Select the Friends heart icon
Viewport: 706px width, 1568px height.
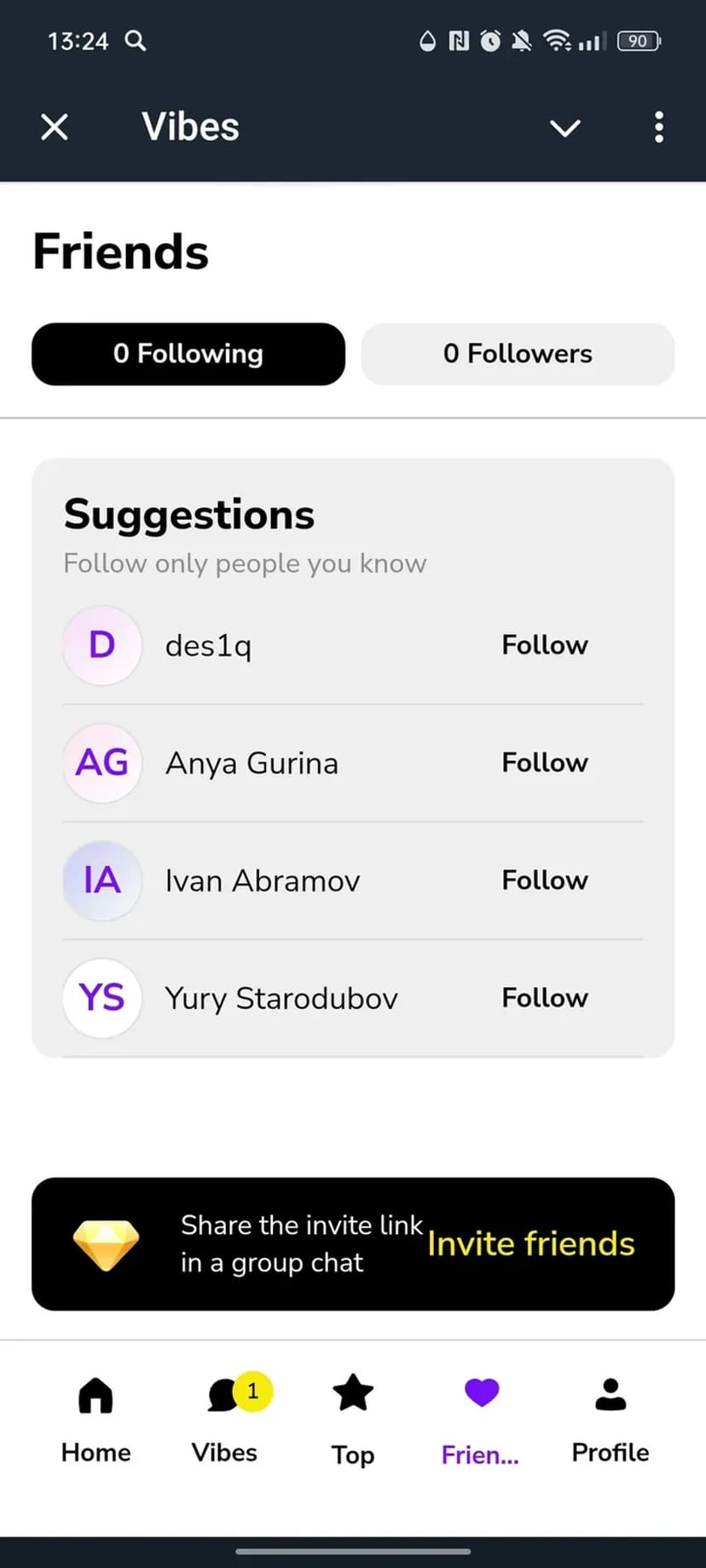(x=481, y=1394)
